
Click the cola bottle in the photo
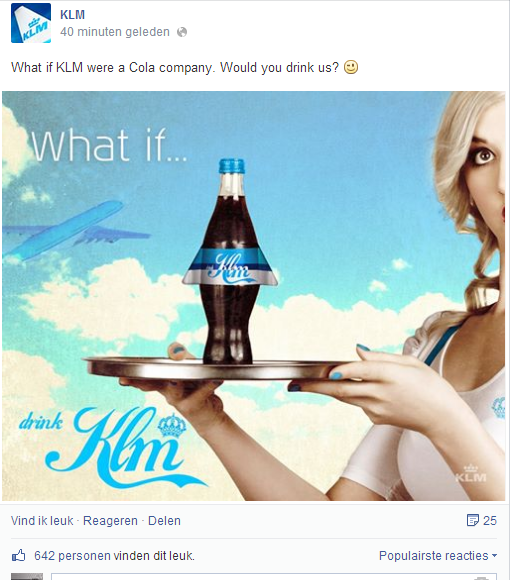(x=230, y=261)
